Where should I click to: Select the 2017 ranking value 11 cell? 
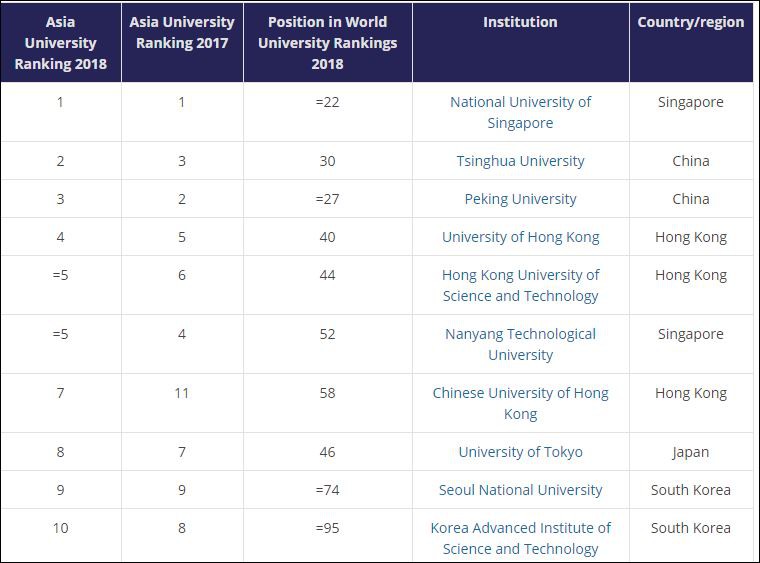point(181,393)
